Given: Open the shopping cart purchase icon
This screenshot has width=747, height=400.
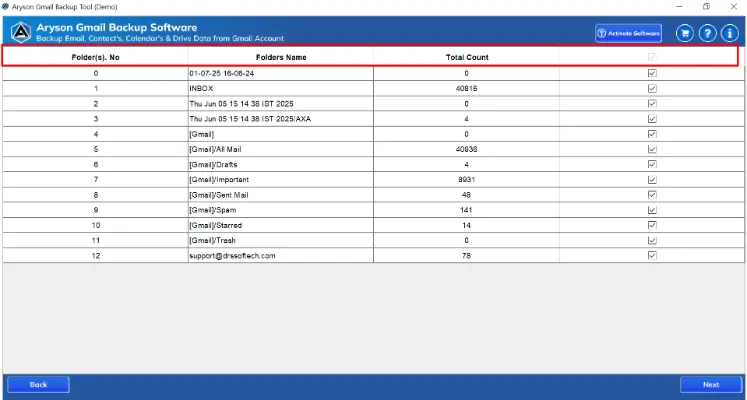Looking at the screenshot, I should pyautogui.click(x=685, y=33).
